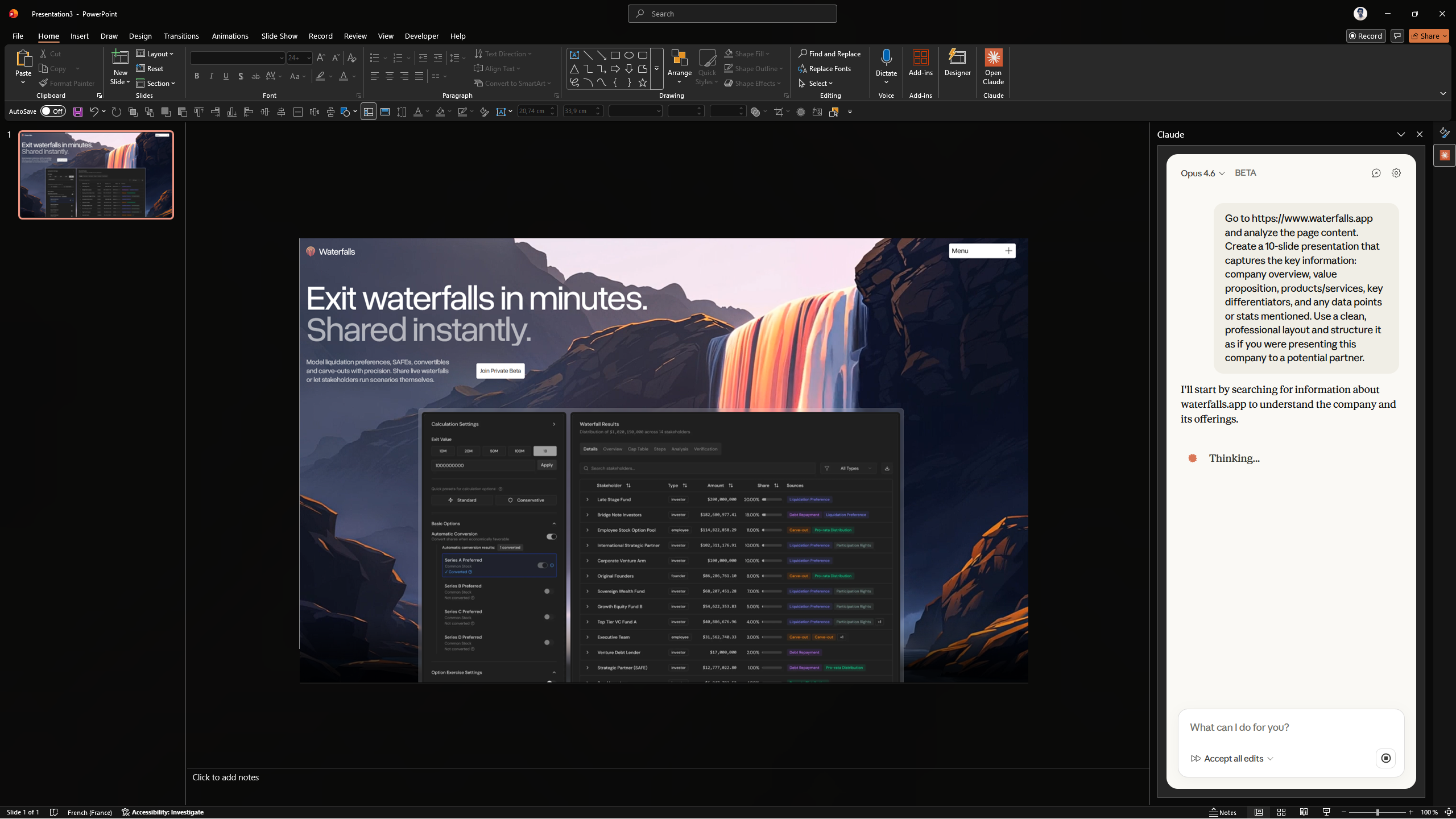Open the Opus 4.6 model dropdown
The image size is (1456, 819).
(1202, 173)
